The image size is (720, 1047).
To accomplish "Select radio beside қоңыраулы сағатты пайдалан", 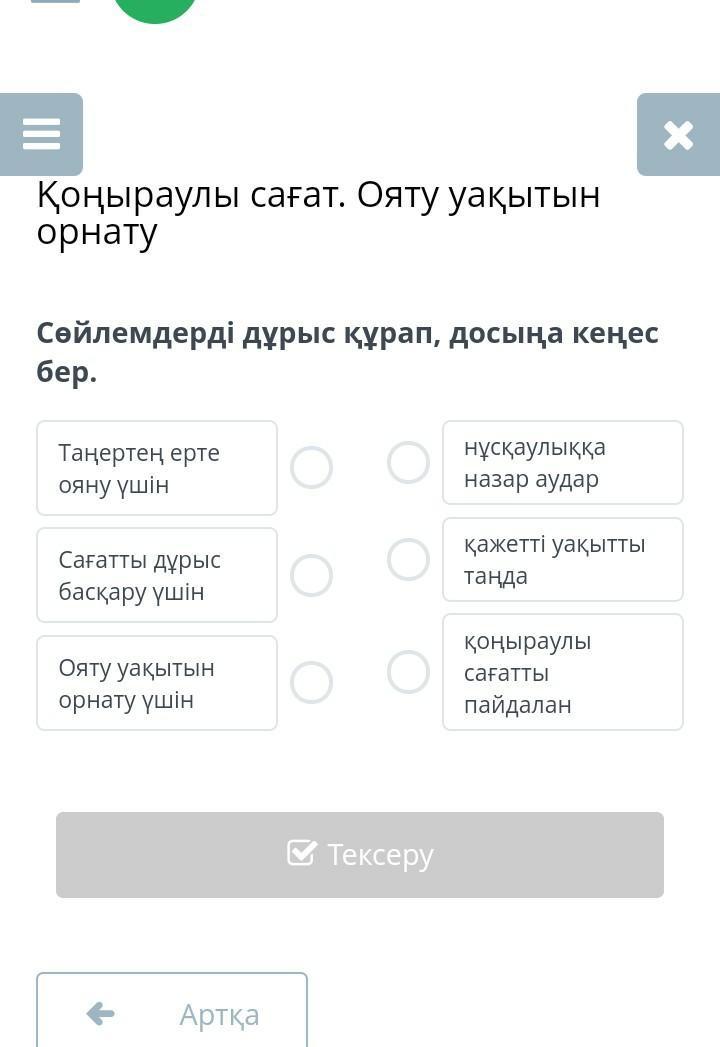I will pyautogui.click(x=408, y=672).
